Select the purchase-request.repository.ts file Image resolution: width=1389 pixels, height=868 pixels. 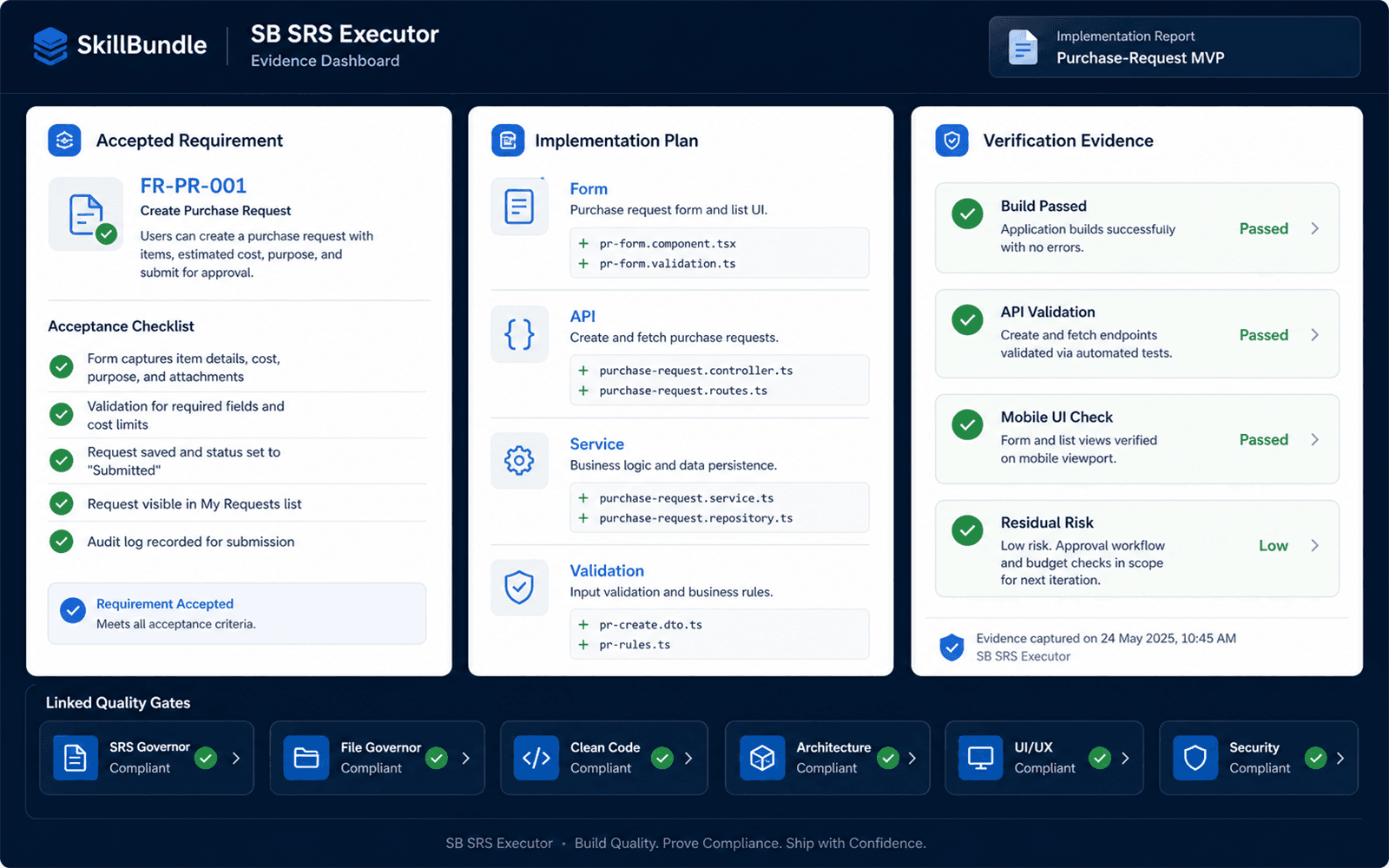[696, 518]
